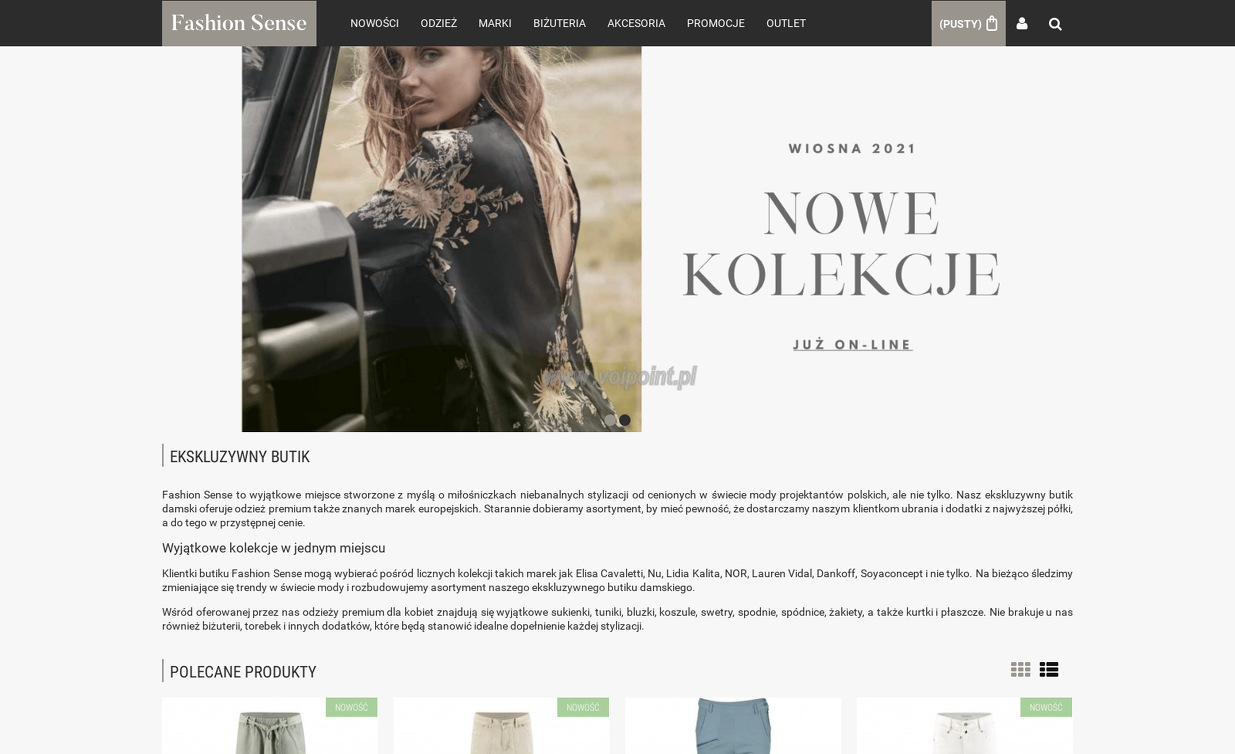
Task: Open the user account icon
Action: (x=1022, y=23)
